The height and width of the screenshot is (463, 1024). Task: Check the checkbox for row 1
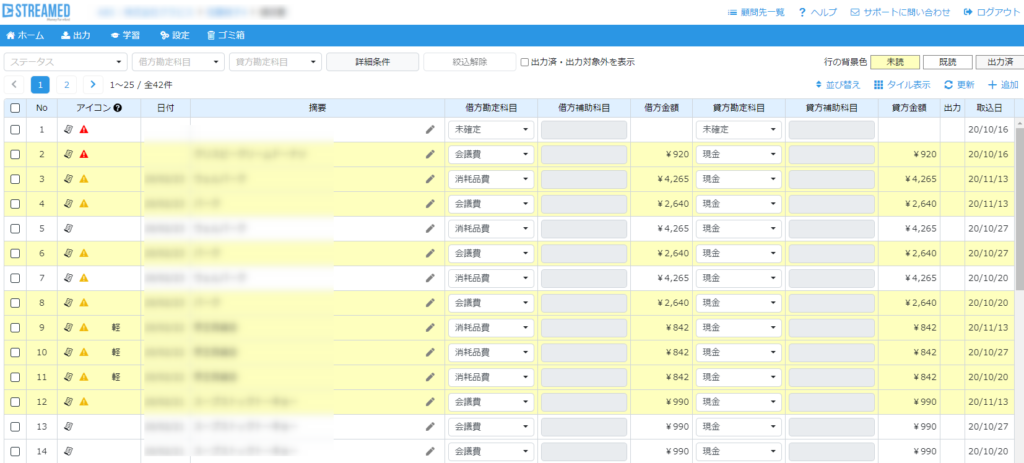pyautogui.click(x=15, y=129)
